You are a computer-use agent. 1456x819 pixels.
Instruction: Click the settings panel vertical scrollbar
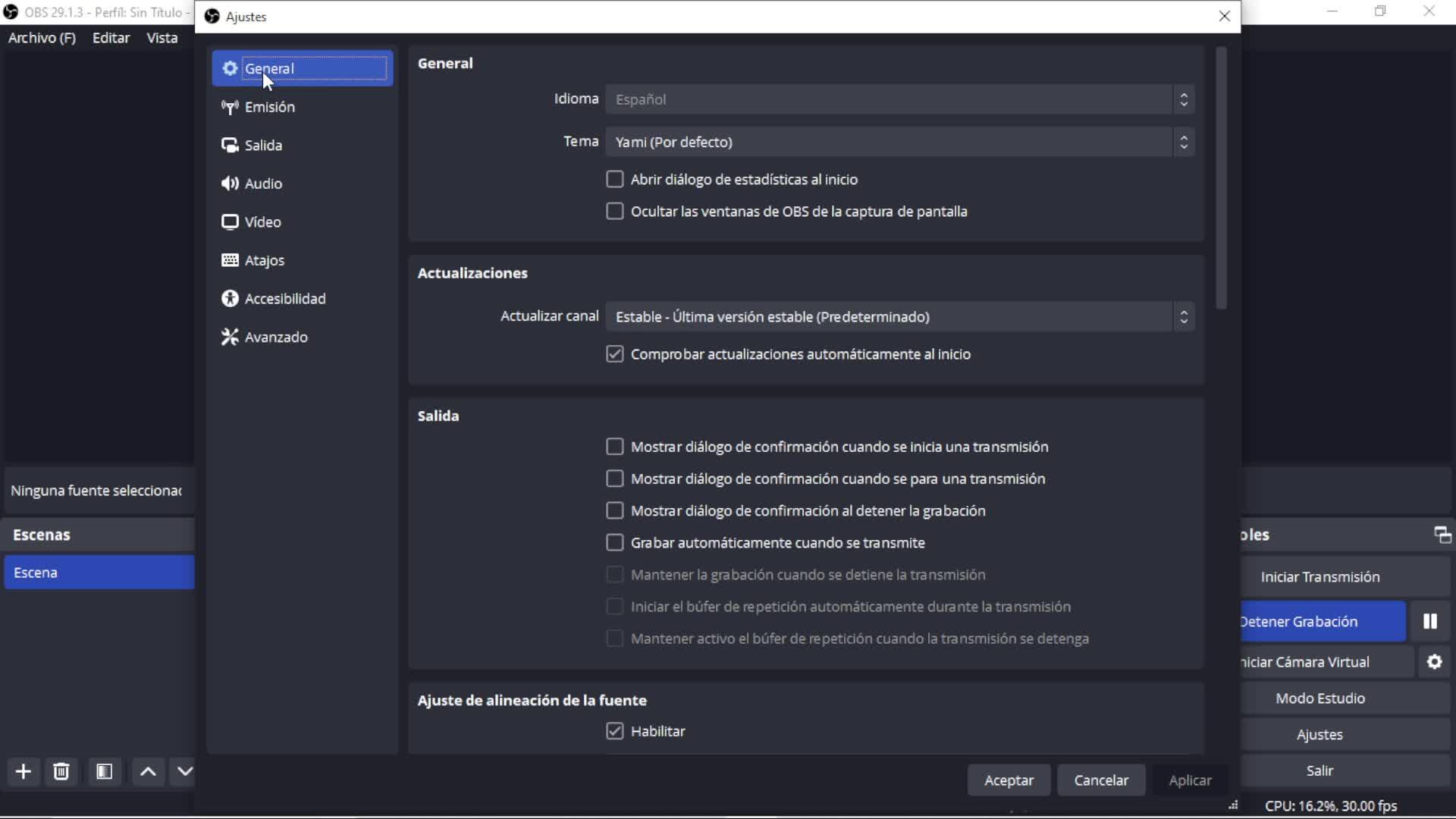[x=1220, y=178]
